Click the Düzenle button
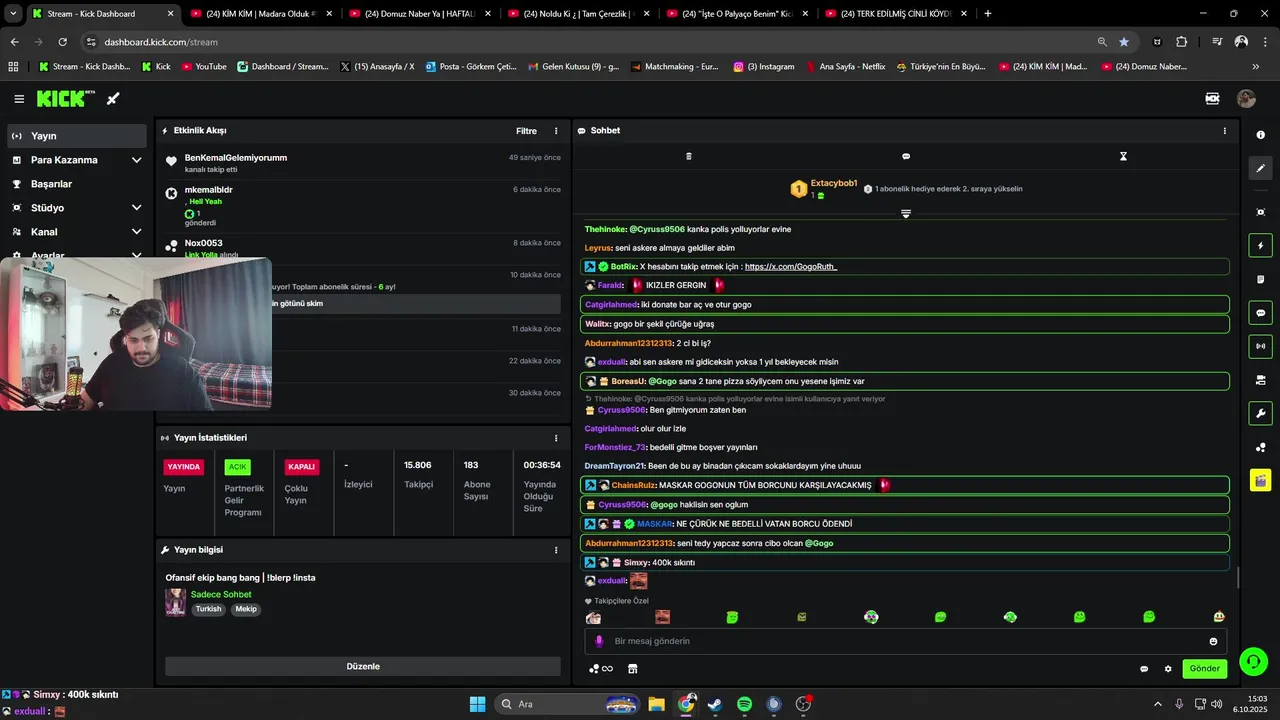Image resolution: width=1280 pixels, height=720 pixels. pyautogui.click(x=363, y=666)
